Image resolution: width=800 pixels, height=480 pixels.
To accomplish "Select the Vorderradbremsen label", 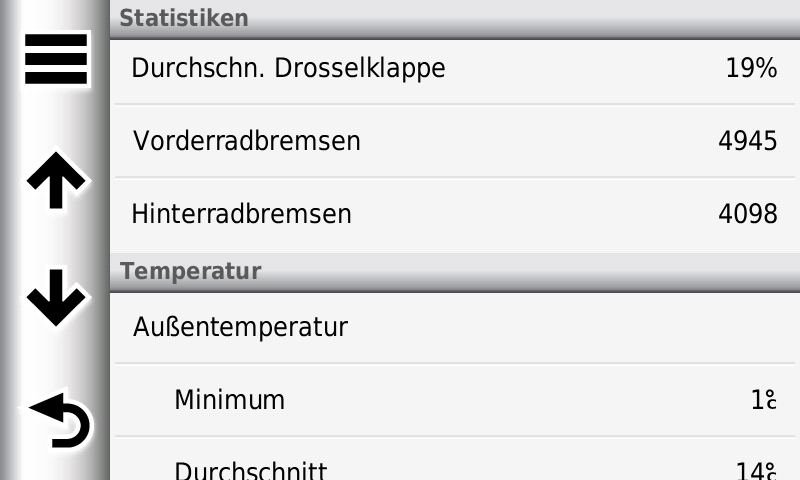I will [x=246, y=141].
